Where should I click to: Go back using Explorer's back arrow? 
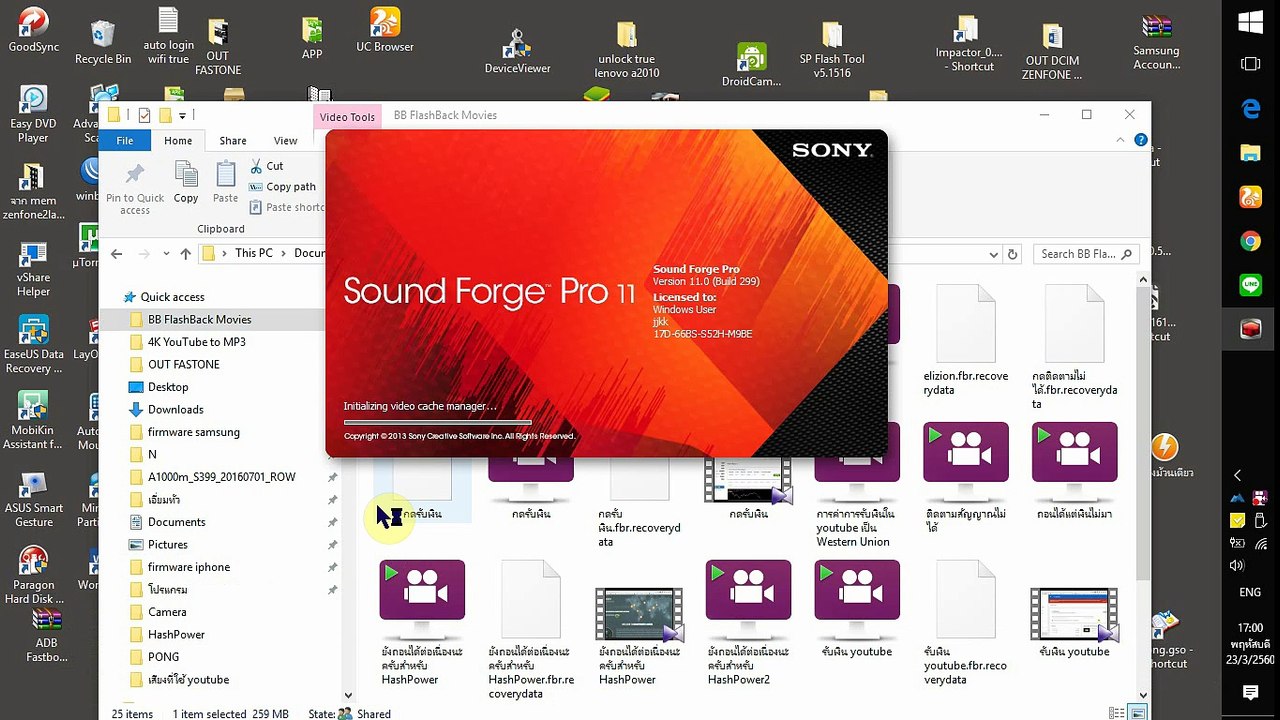tap(117, 254)
